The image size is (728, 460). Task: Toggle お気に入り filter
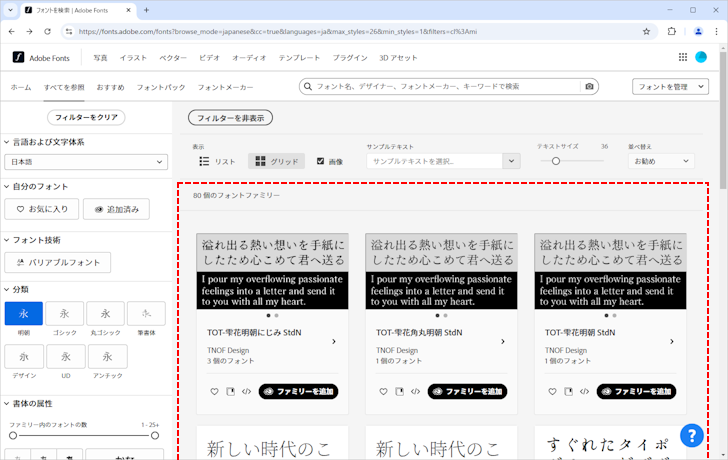pos(42,209)
